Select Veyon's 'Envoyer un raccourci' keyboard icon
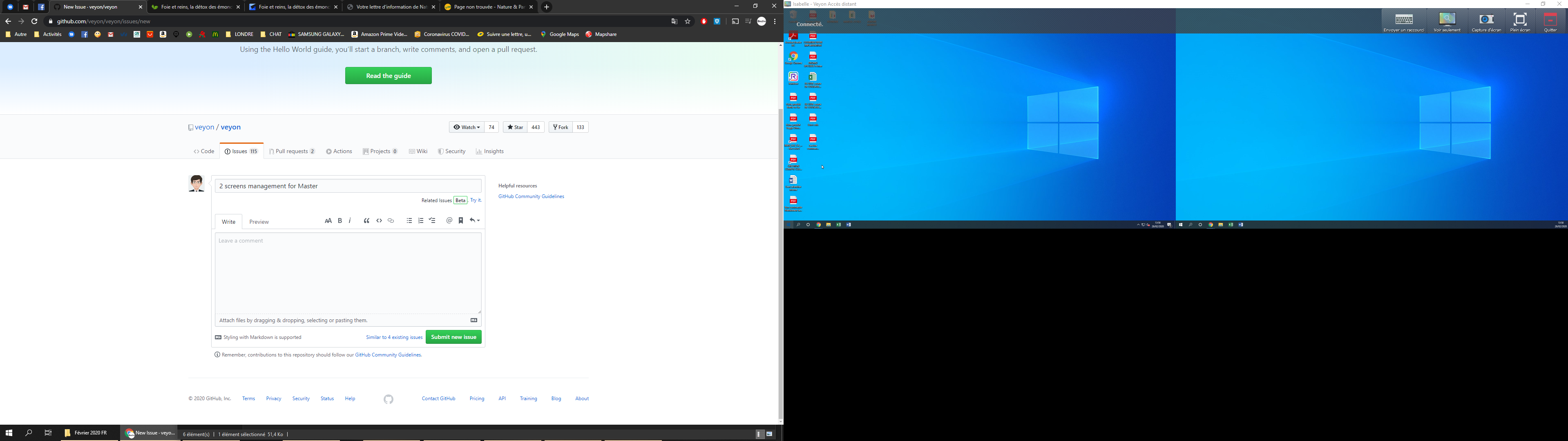Viewport: 1568px width, 441px height. coord(1404,20)
